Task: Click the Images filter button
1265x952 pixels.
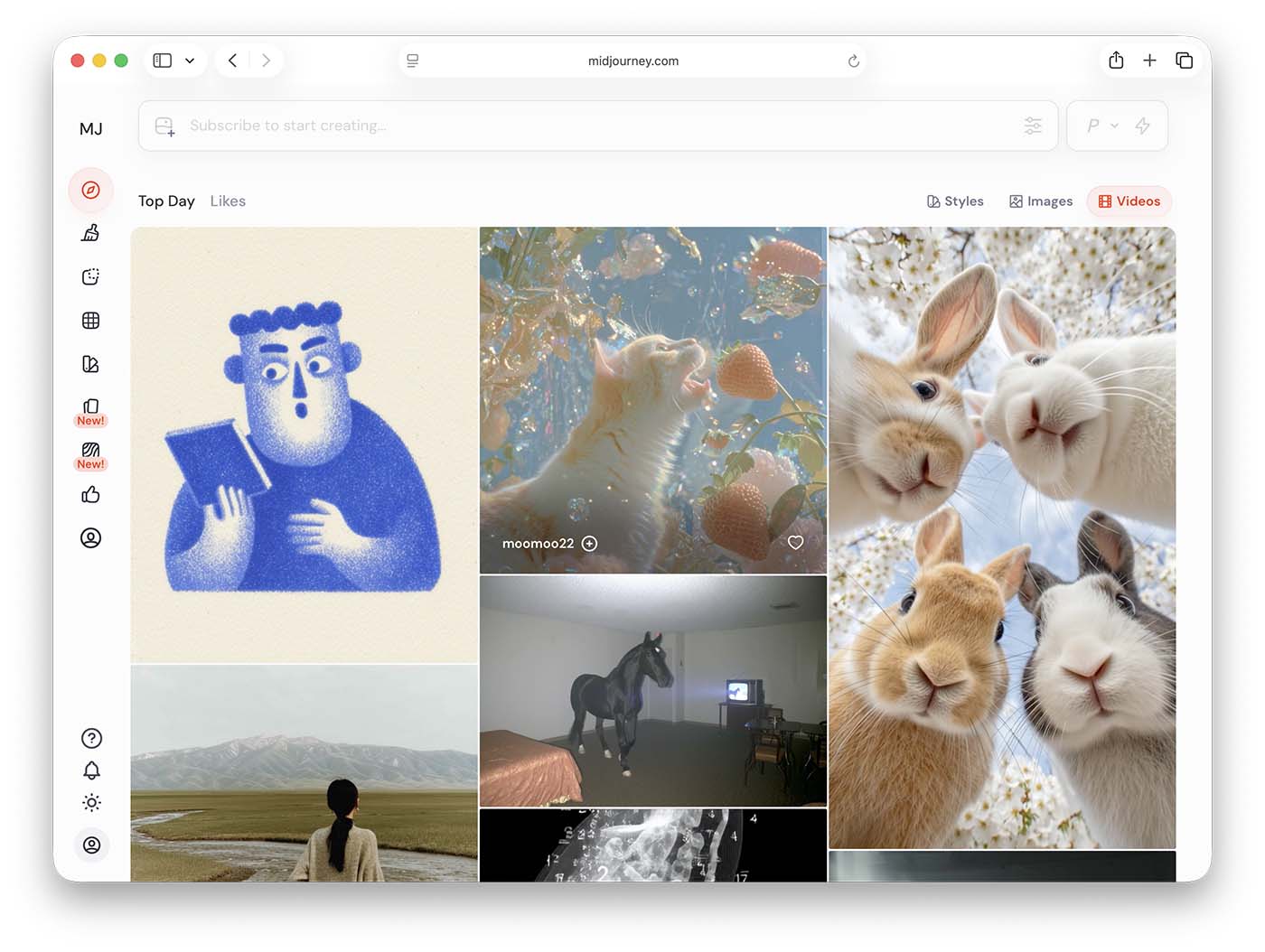Action: [x=1041, y=201]
